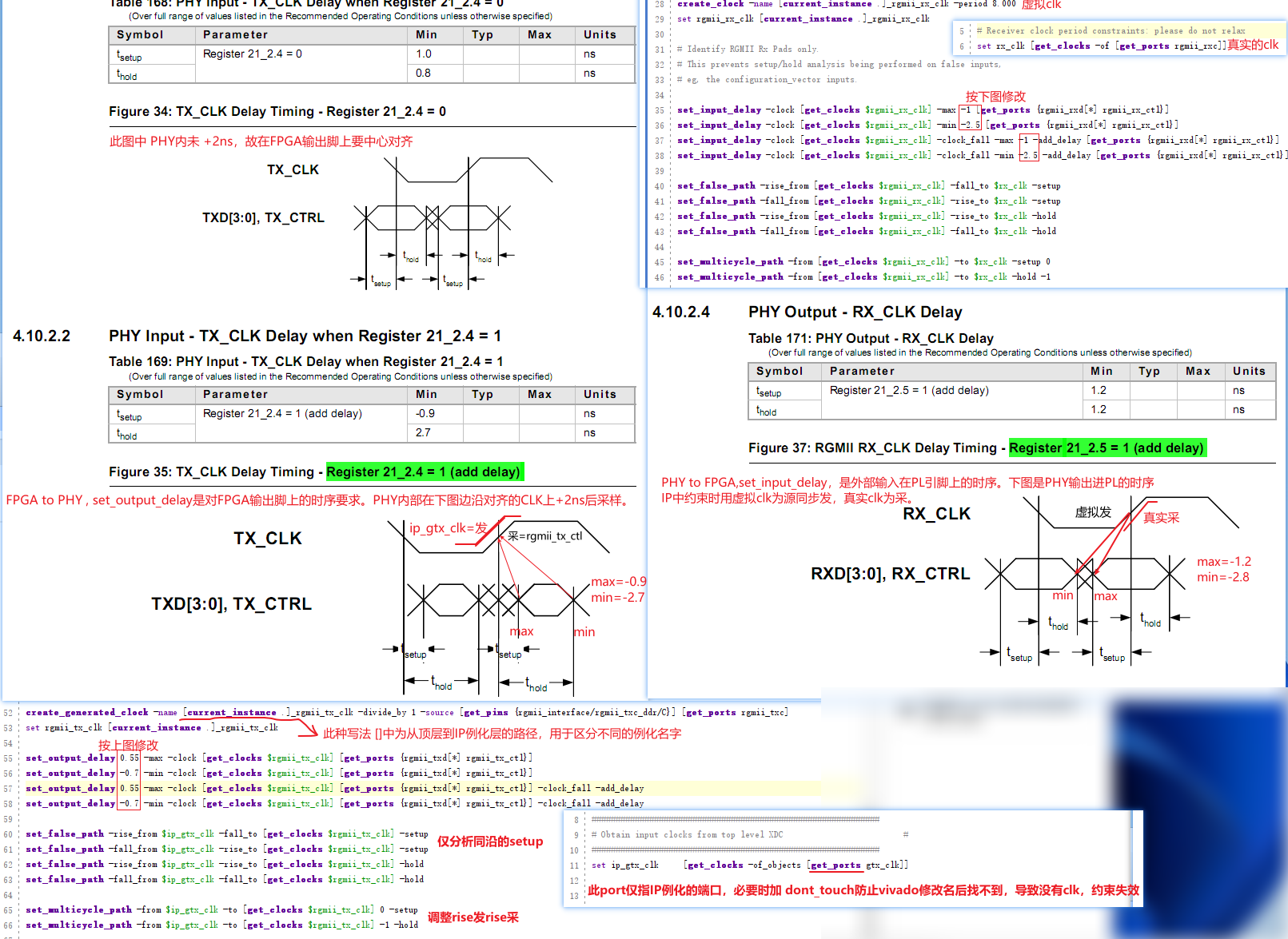Click the "Table 169: PHY Input" caption

click(x=306, y=362)
